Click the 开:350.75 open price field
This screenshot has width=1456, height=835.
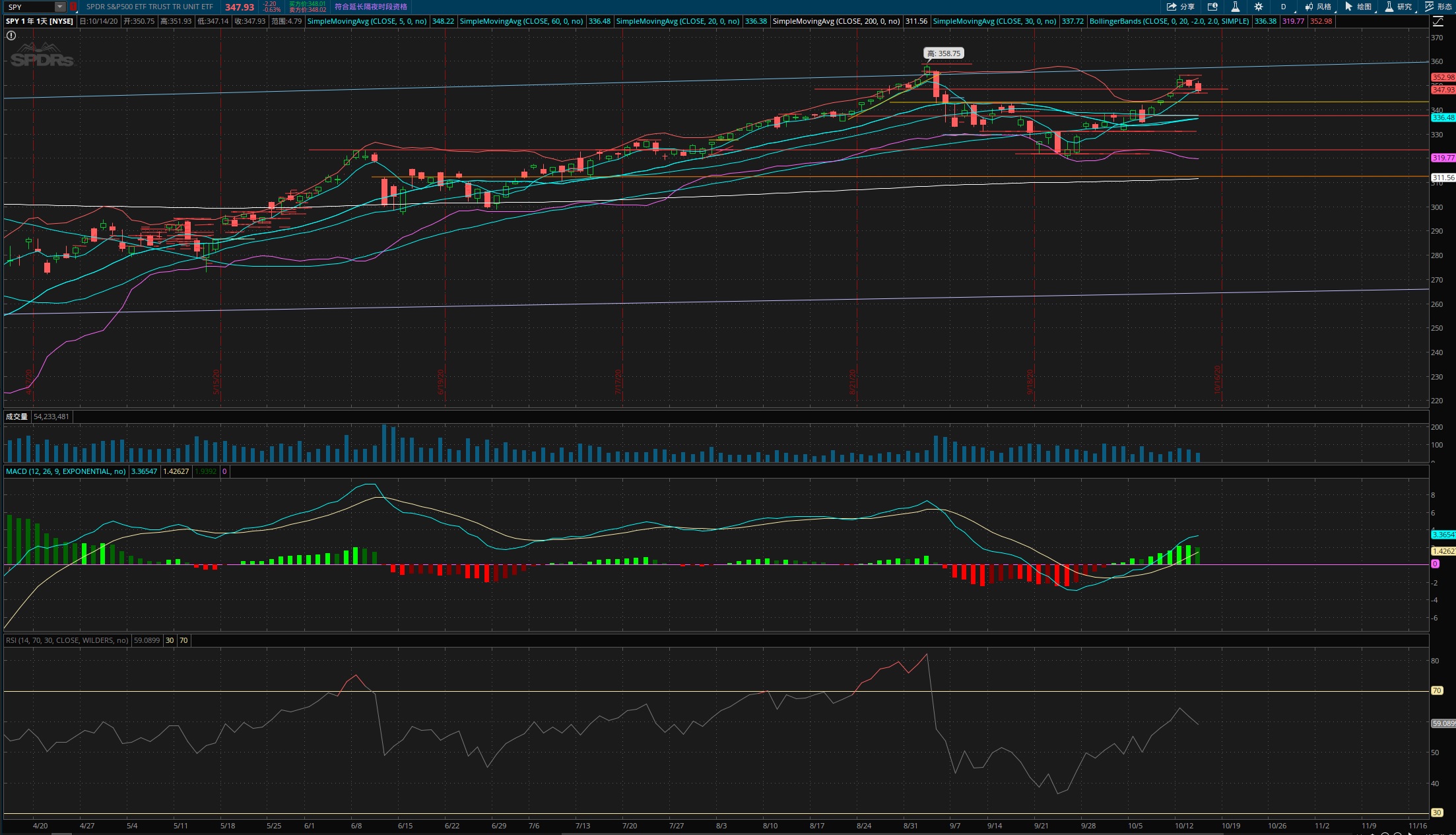pyautogui.click(x=139, y=21)
